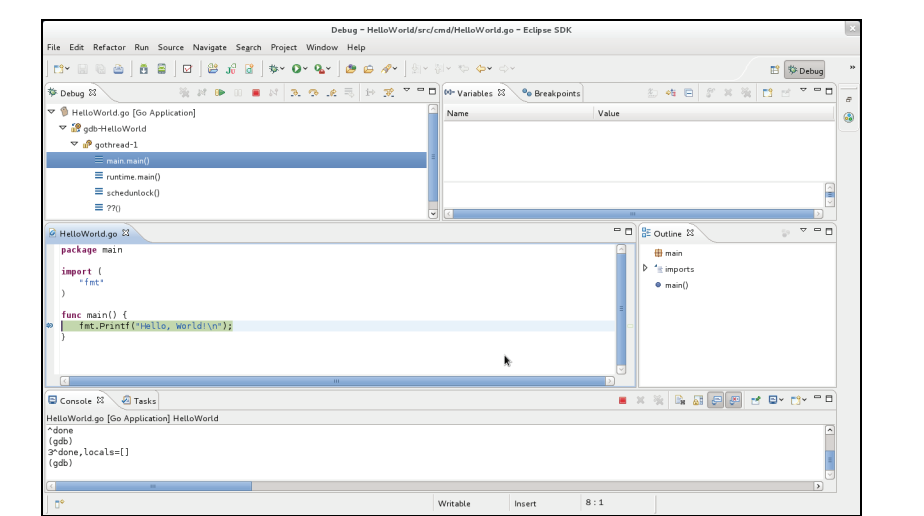Click the Open Type folder icon
This screenshot has height=516, width=924.
[x=351, y=69]
